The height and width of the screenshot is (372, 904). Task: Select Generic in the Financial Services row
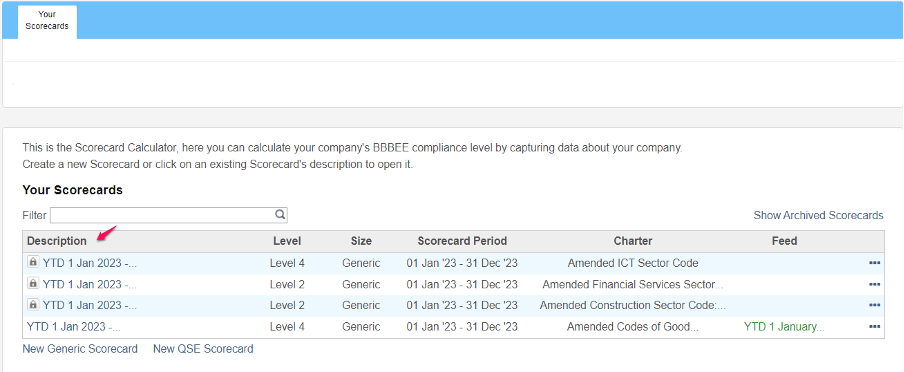pyautogui.click(x=361, y=284)
